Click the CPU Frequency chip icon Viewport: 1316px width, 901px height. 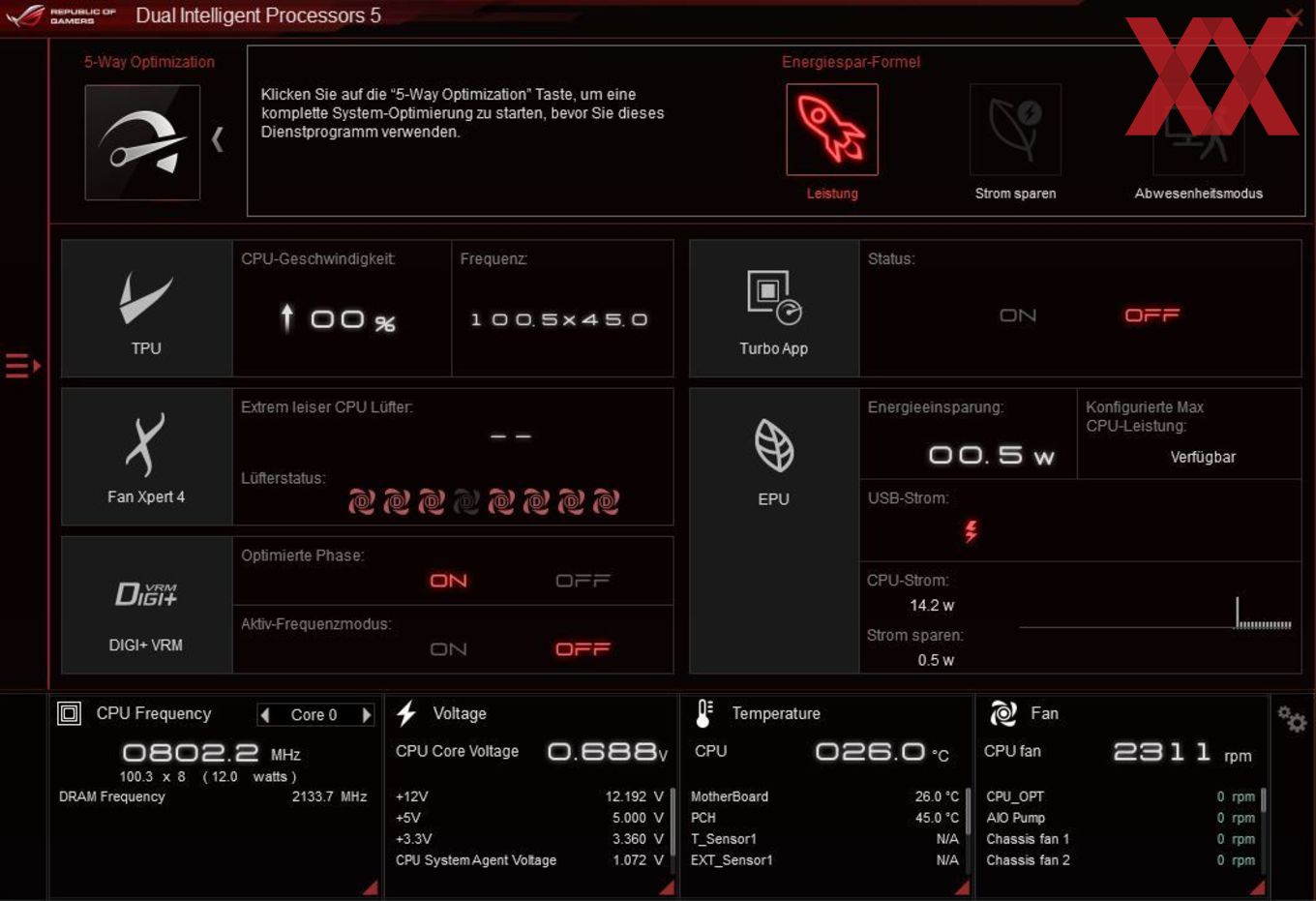coord(70,714)
